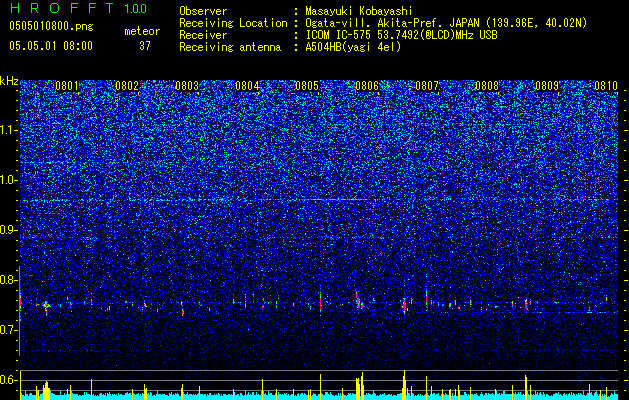Click the 0803 time marker

click(187, 86)
